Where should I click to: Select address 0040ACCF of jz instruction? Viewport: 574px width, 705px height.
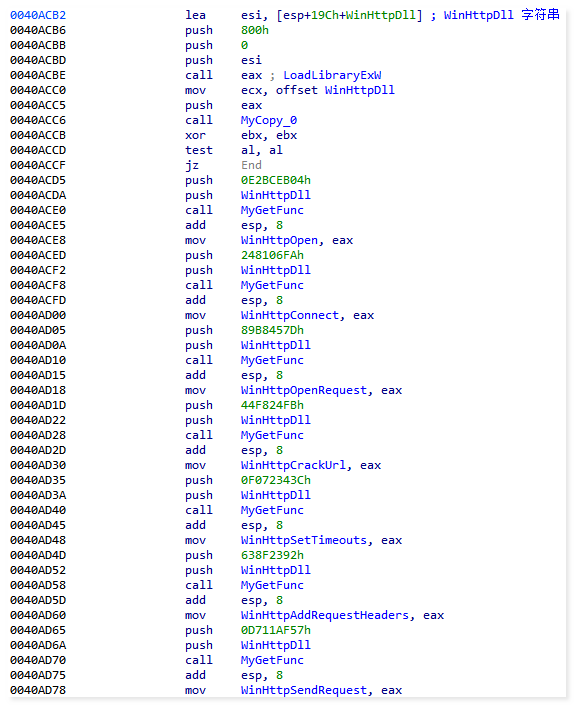(38, 165)
